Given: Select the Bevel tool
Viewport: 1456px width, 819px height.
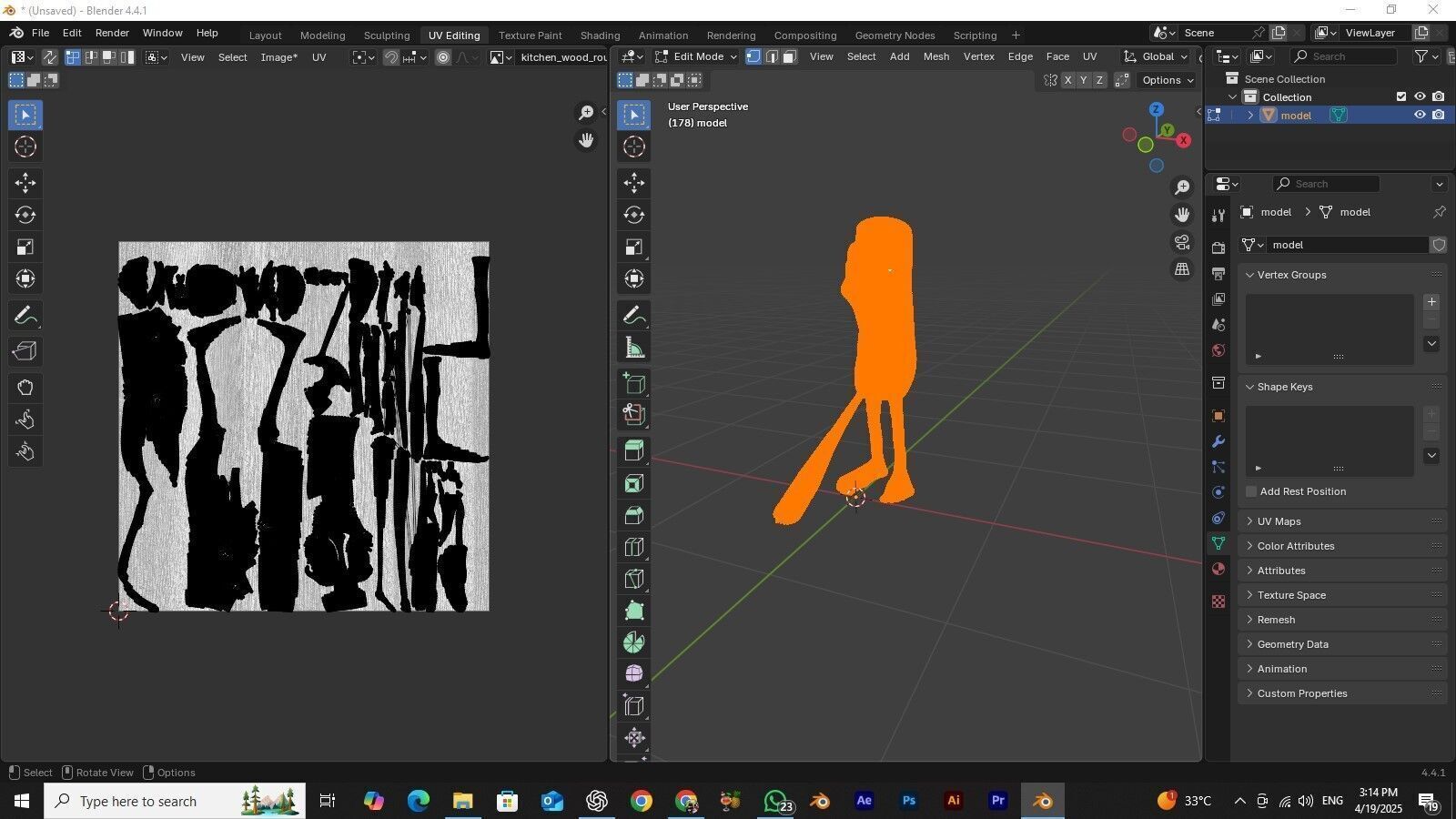Looking at the screenshot, I should (634, 515).
